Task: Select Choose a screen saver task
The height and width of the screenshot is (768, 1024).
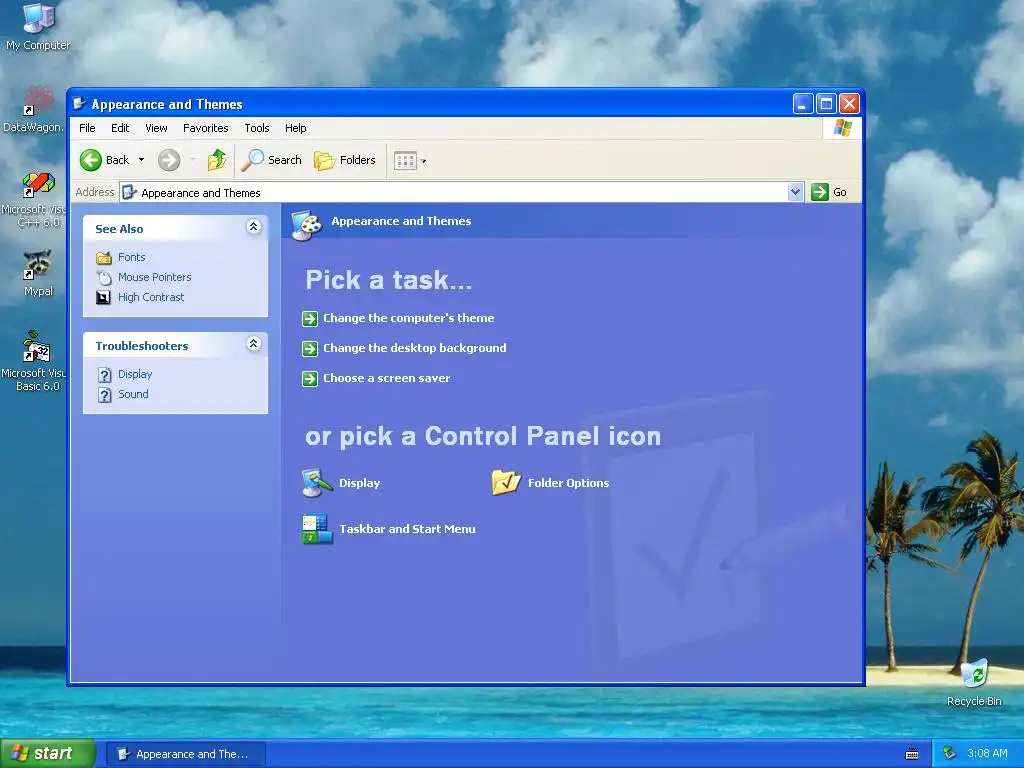Action: 387,378
